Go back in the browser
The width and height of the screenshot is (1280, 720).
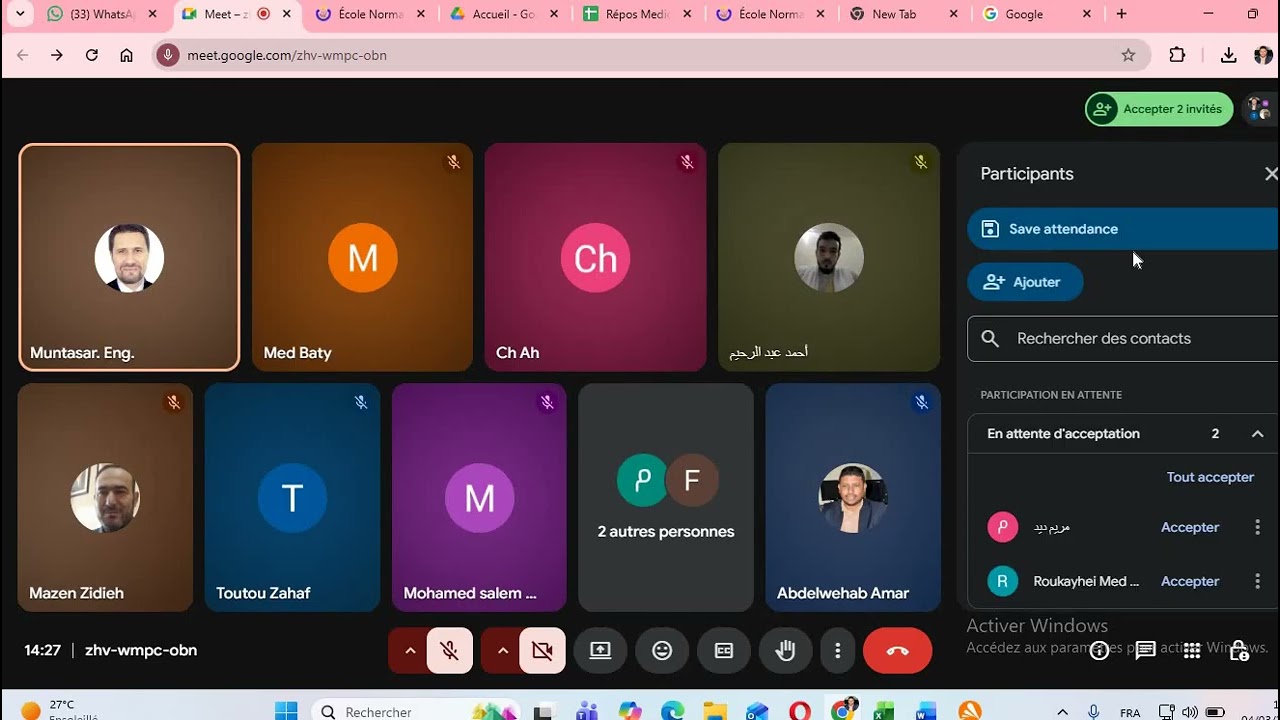23,55
